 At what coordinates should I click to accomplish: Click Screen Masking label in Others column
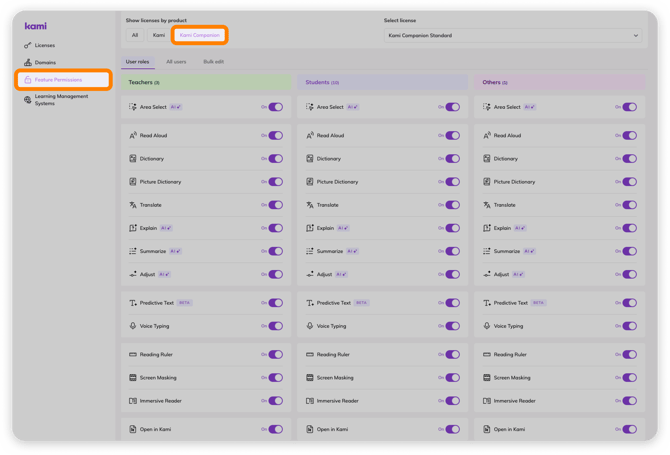coord(512,378)
